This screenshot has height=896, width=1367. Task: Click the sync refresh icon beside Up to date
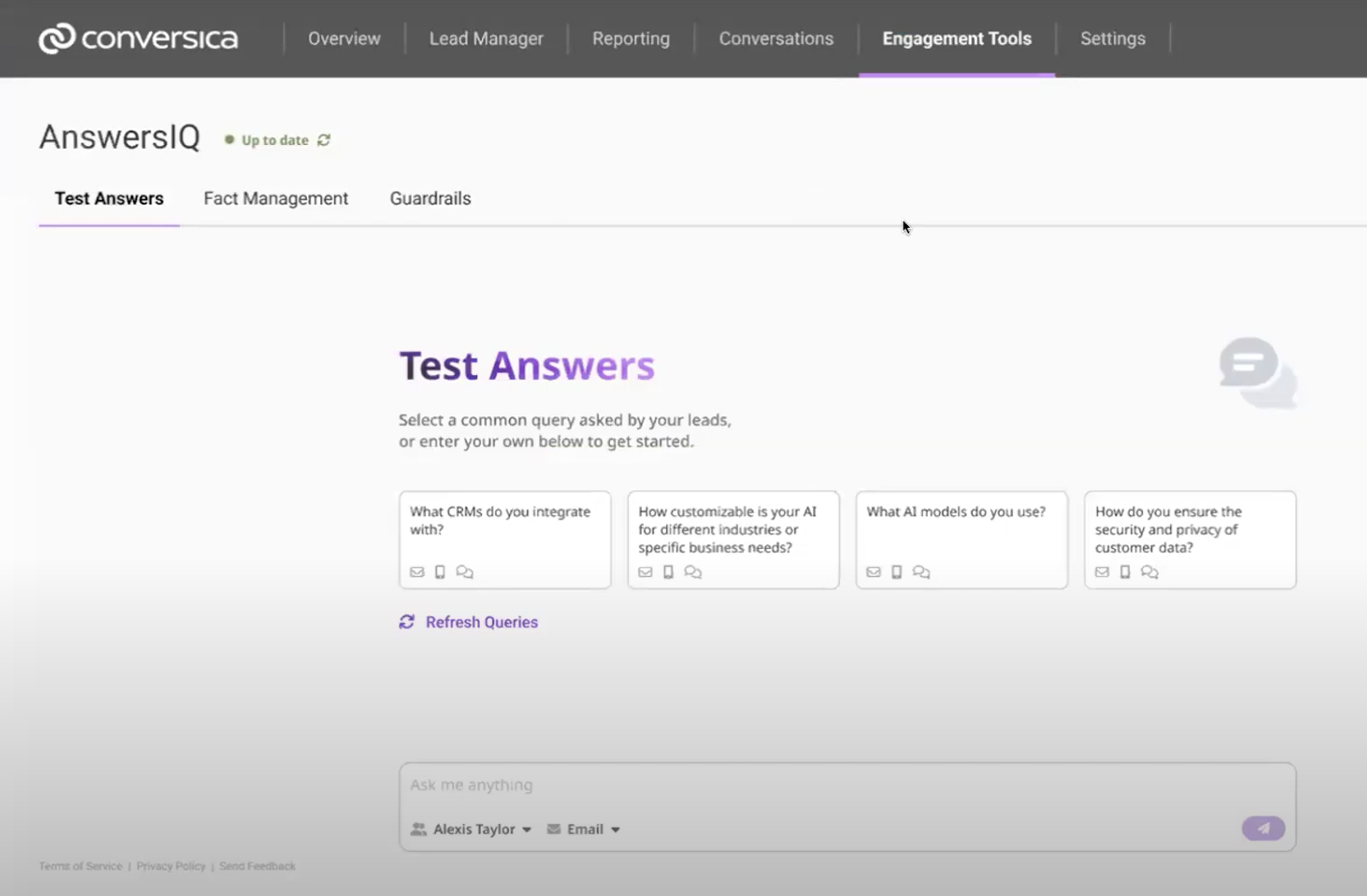324,140
